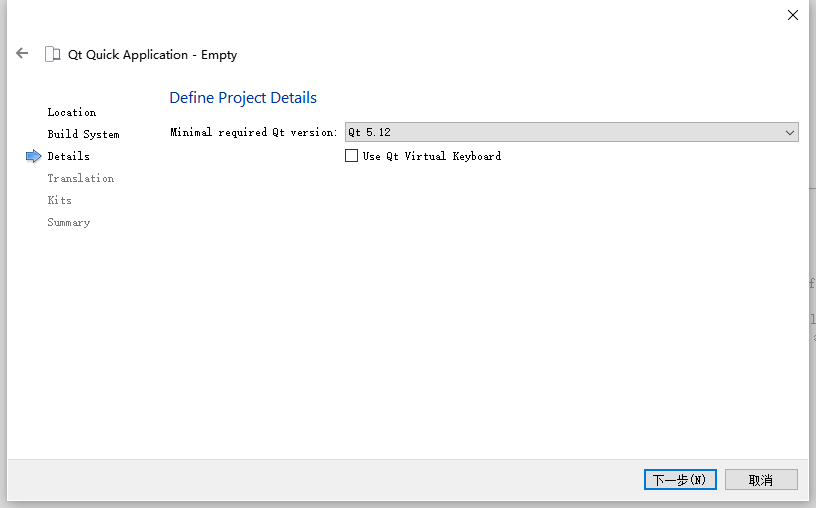Close the wizard with the X button
The height and width of the screenshot is (508, 816).
click(793, 15)
